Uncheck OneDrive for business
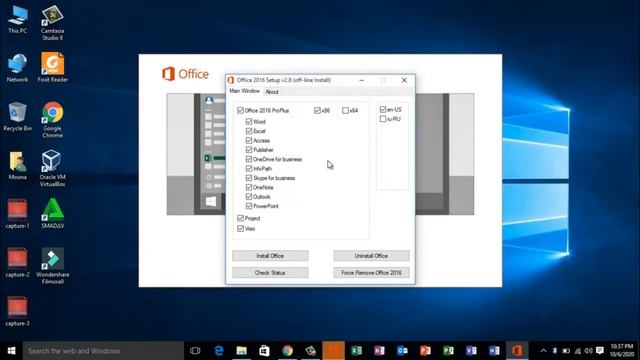The image size is (640, 360). (249, 159)
